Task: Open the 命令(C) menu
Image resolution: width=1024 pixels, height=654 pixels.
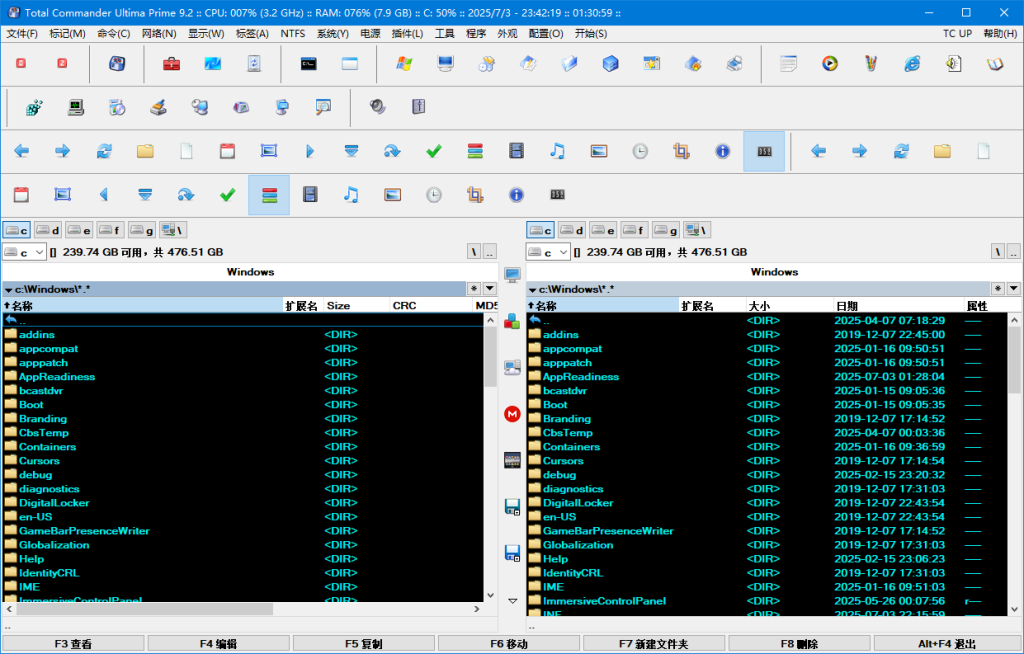Action: [x=114, y=33]
